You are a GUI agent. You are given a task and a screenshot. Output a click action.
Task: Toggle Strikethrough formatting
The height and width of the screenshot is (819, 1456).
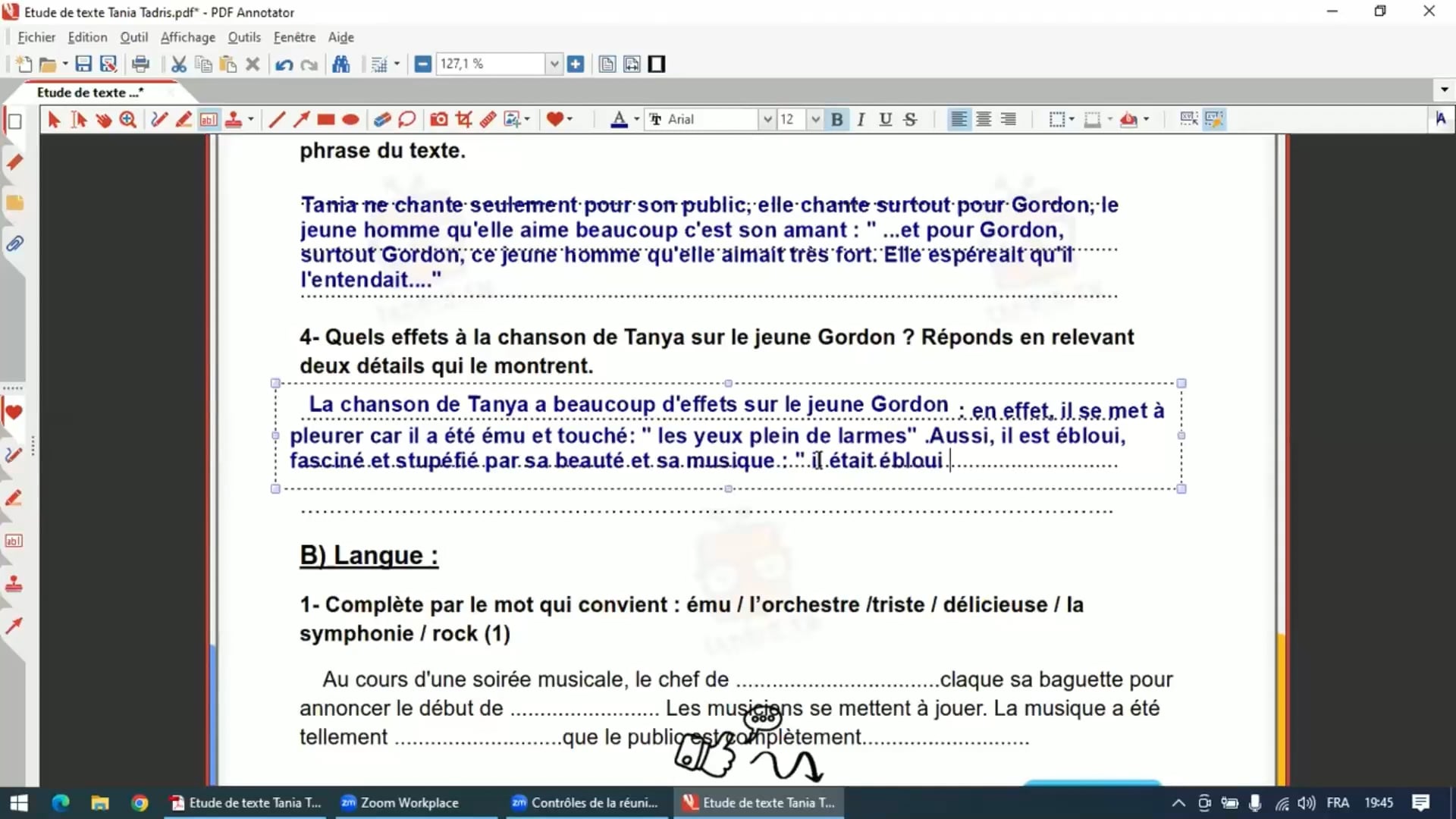pos(910,119)
